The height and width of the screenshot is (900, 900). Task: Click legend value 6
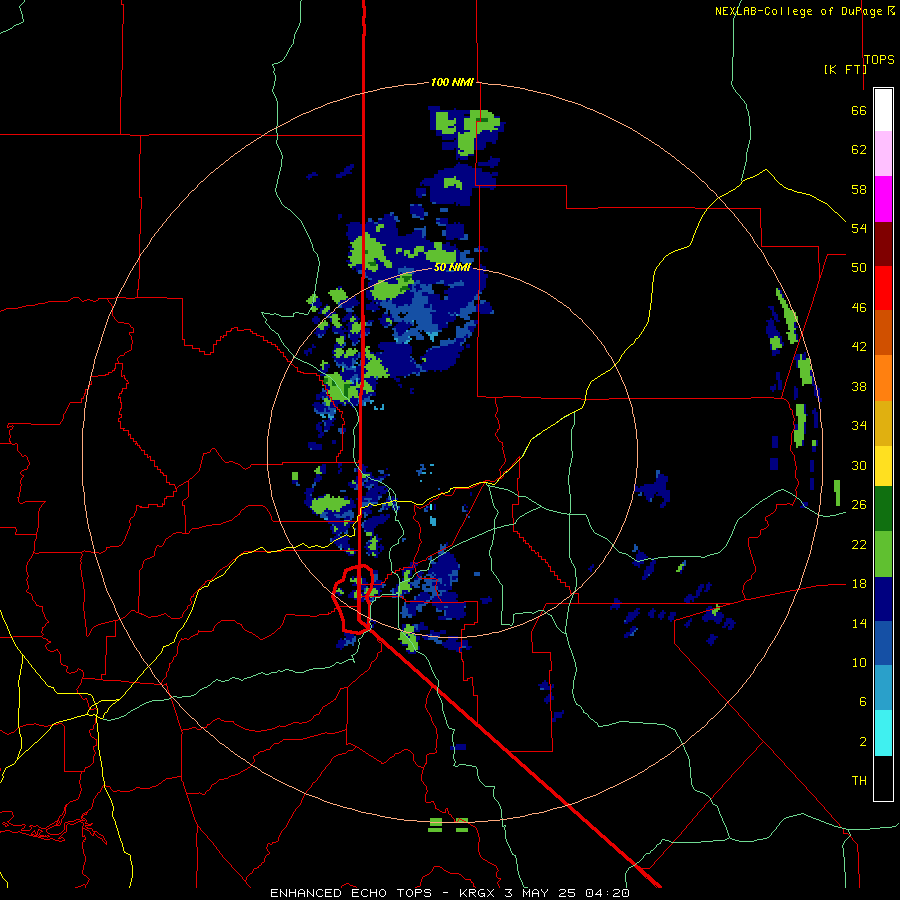tap(862, 701)
